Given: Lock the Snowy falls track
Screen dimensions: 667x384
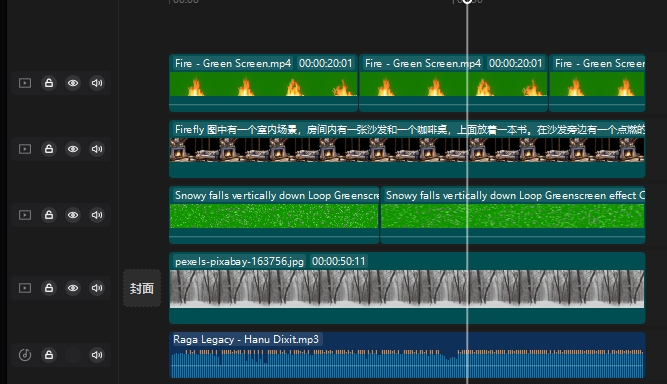Looking at the screenshot, I should (x=49, y=215).
